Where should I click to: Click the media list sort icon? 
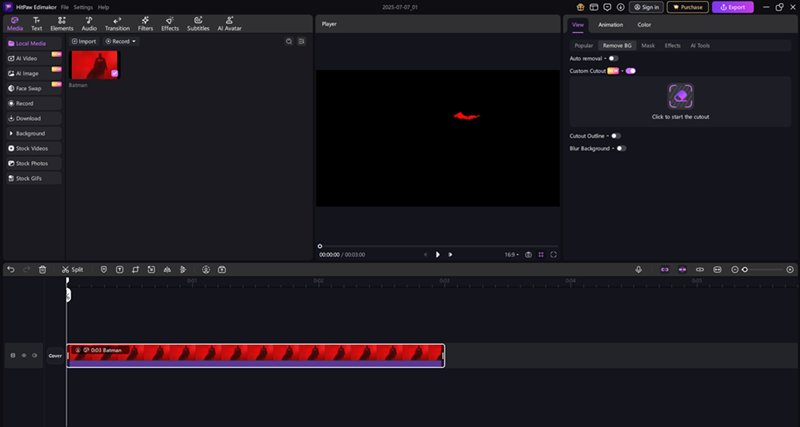[302, 41]
